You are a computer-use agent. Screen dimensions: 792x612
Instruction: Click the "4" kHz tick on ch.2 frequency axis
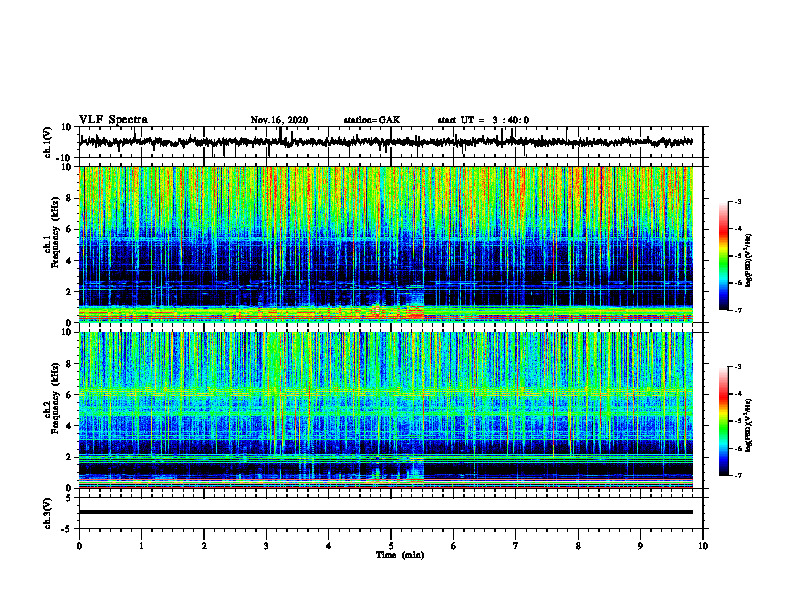[x=69, y=426]
